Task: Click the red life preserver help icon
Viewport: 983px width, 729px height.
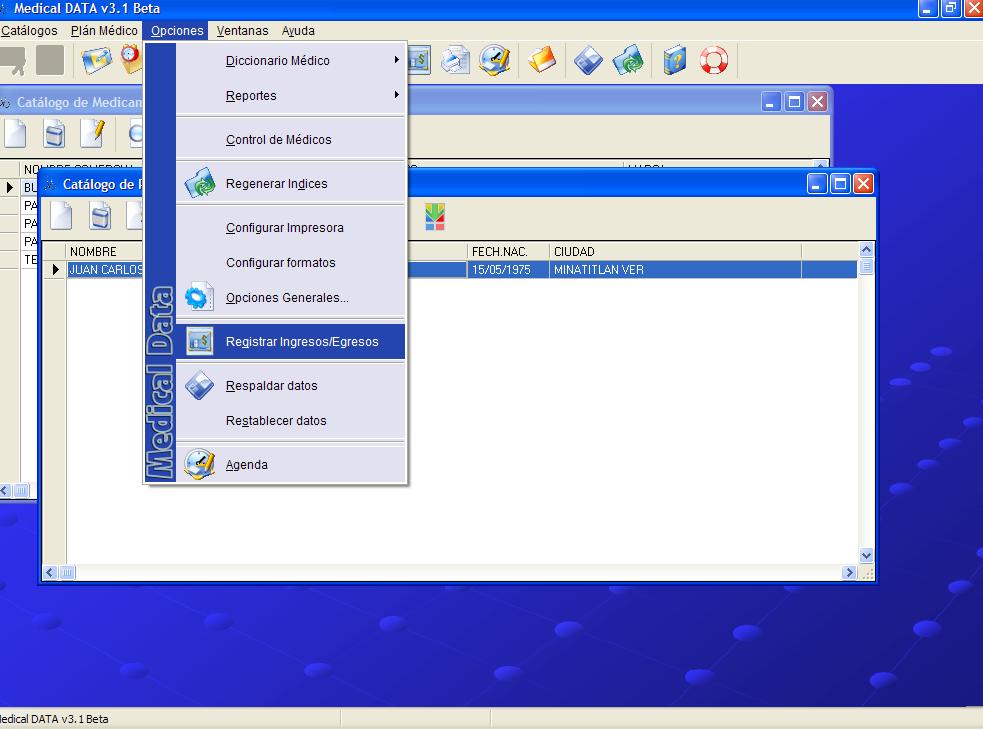Action: (714, 60)
